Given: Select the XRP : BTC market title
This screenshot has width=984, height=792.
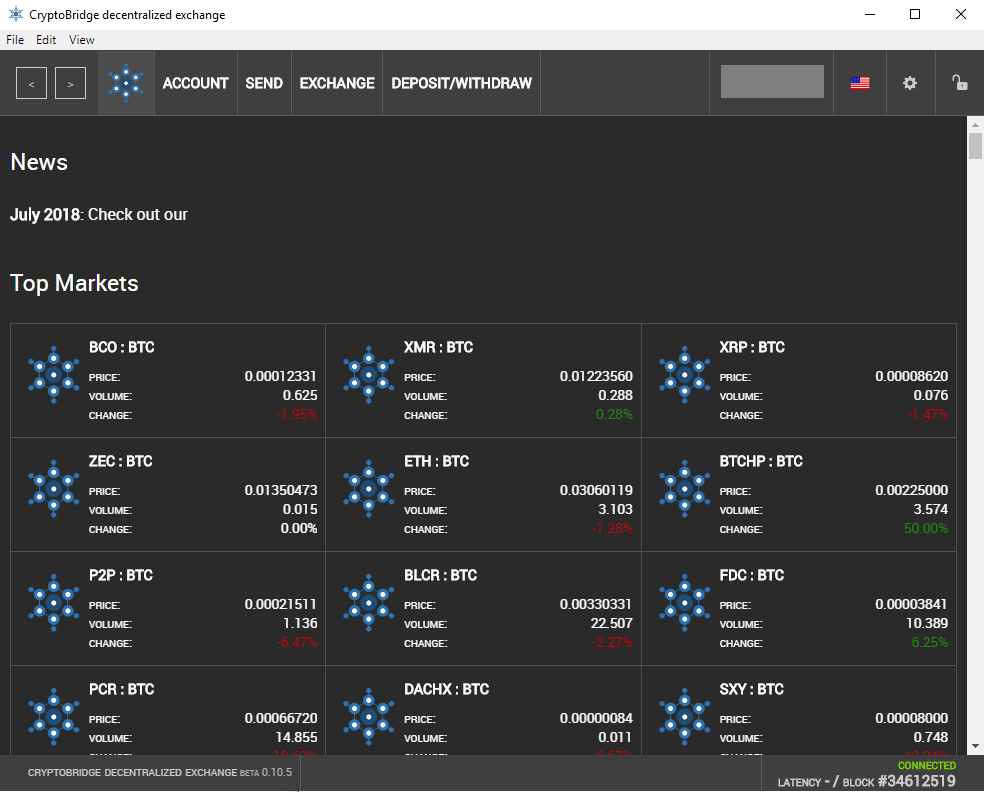Looking at the screenshot, I should click(752, 347).
